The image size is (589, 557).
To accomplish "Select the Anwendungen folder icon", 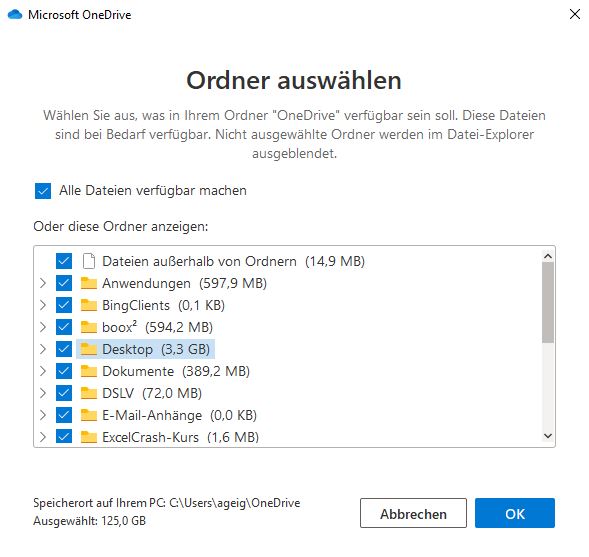I will 89,283.
